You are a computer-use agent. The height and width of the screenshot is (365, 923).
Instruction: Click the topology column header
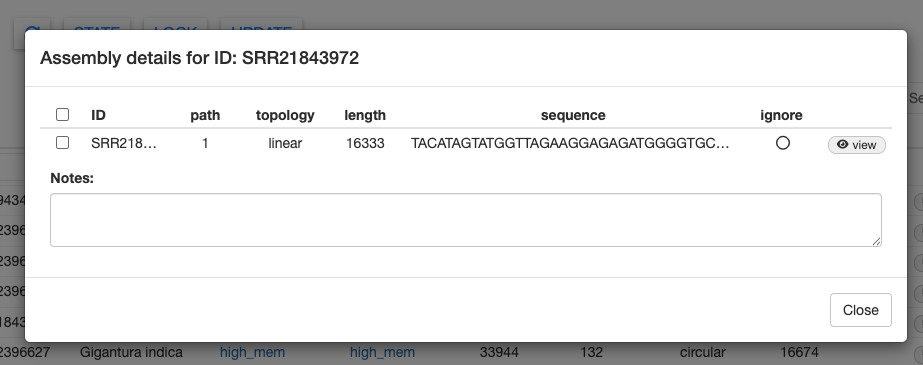pos(285,115)
